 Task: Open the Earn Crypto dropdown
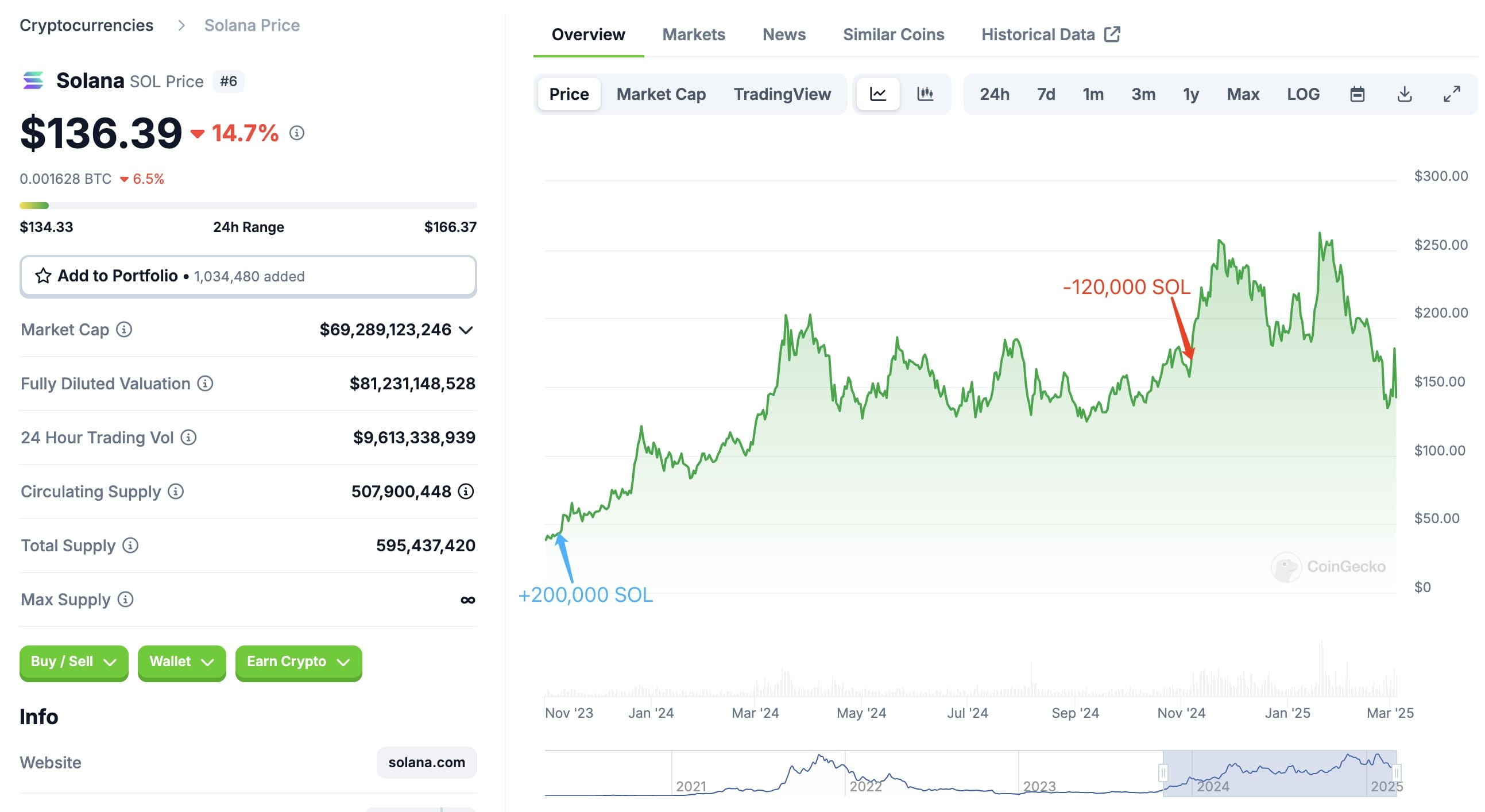(x=299, y=662)
